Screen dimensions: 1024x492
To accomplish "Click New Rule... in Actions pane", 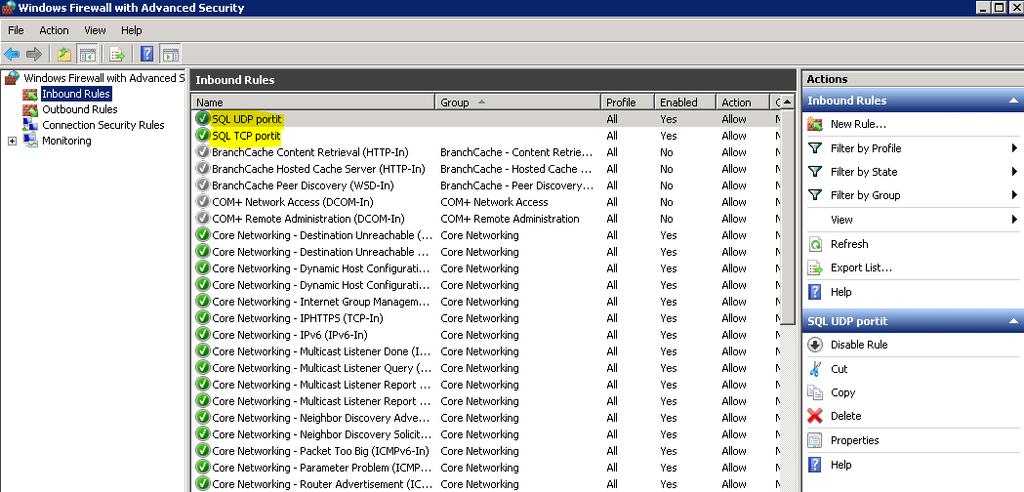I will point(858,124).
